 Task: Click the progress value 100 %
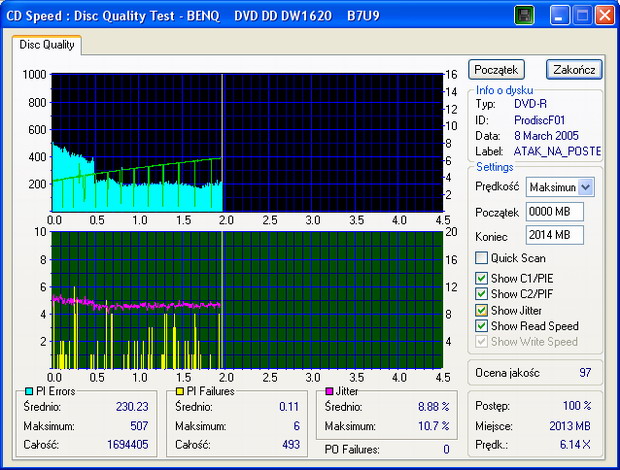(577, 406)
